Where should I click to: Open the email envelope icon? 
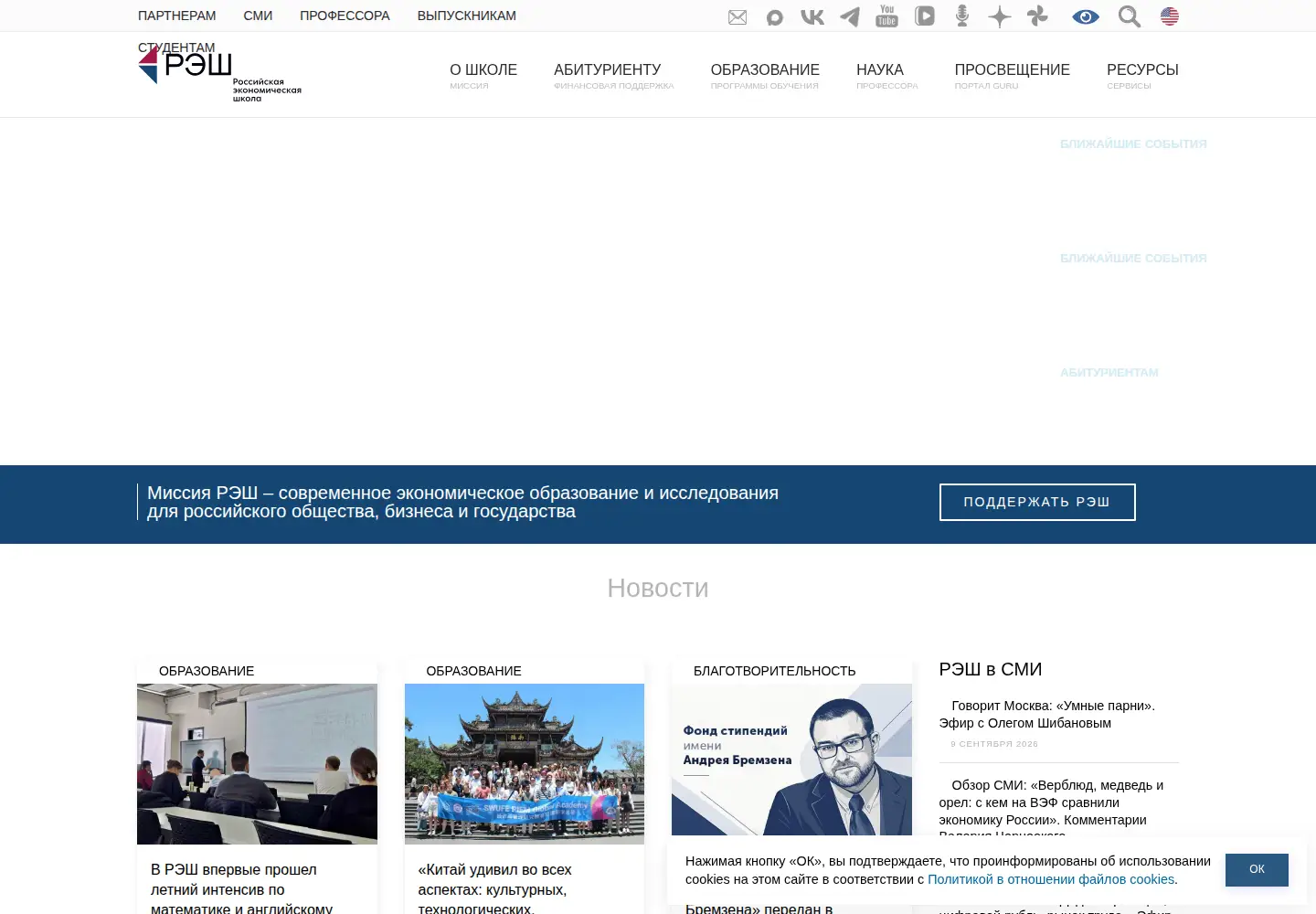coord(738,17)
